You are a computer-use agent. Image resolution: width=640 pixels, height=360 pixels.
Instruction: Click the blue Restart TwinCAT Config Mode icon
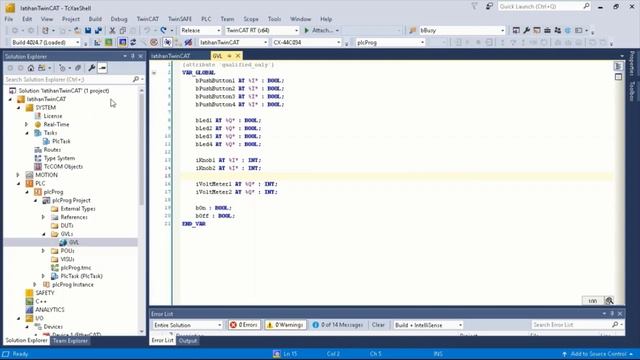(x=122, y=42)
